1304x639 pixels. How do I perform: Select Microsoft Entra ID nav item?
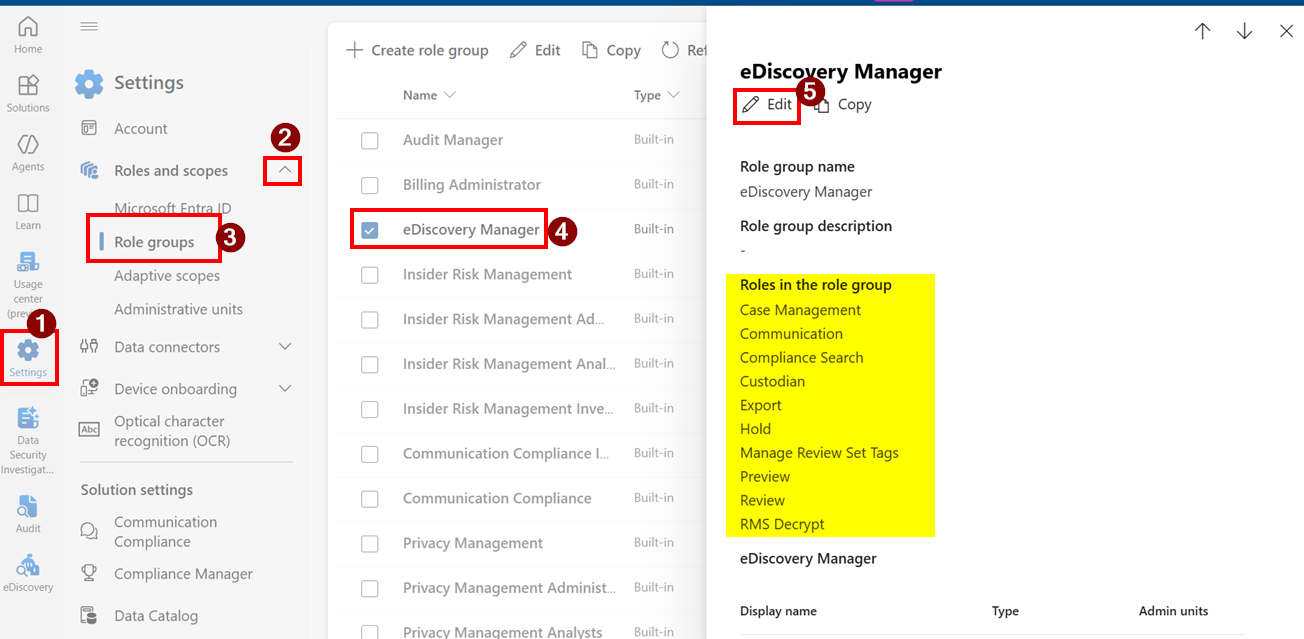(x=173, y=208)
